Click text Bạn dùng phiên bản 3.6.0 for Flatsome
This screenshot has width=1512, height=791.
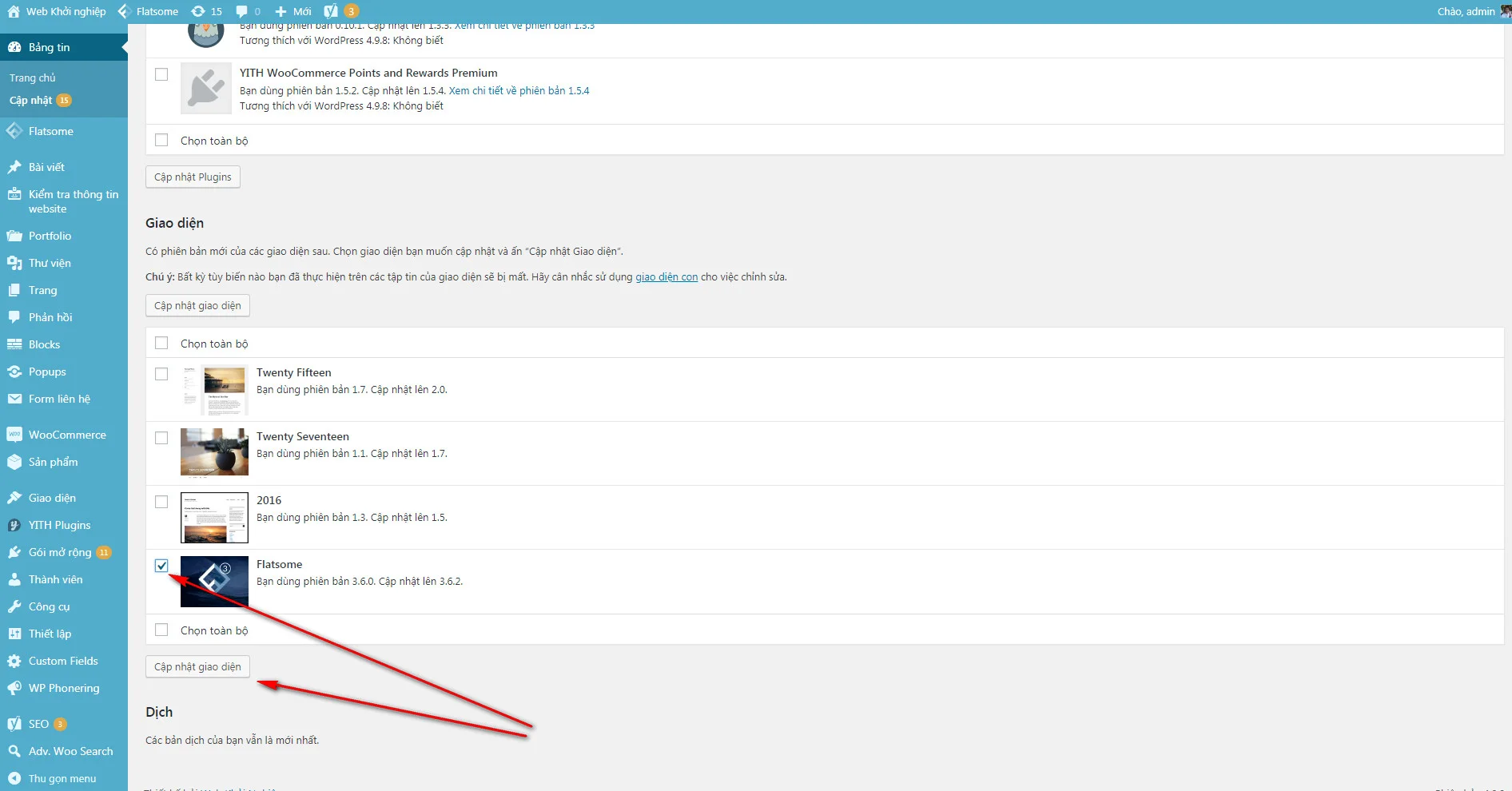(x=316, y=581)
